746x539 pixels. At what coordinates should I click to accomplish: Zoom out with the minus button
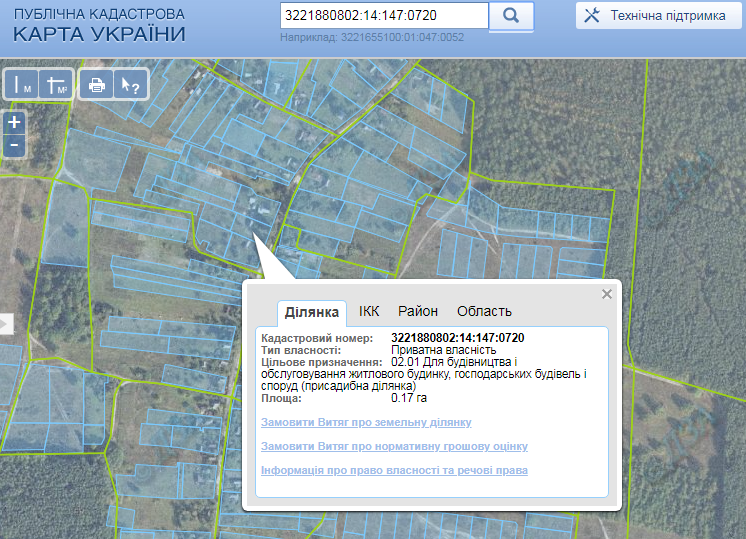pos(14,144)
